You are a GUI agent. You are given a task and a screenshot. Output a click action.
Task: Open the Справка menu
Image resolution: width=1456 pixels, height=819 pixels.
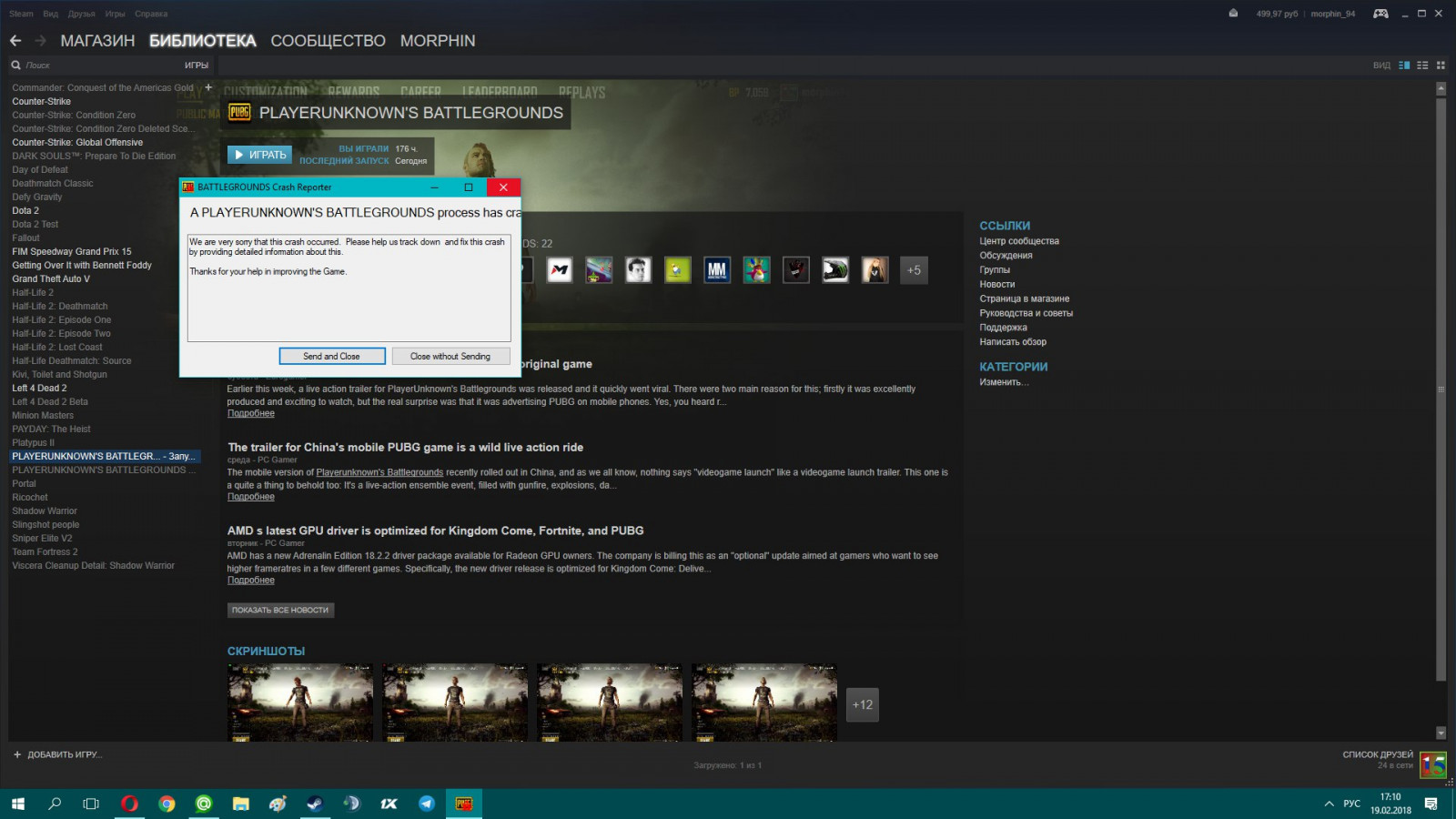pyautogui.click(x=151, y=14)
